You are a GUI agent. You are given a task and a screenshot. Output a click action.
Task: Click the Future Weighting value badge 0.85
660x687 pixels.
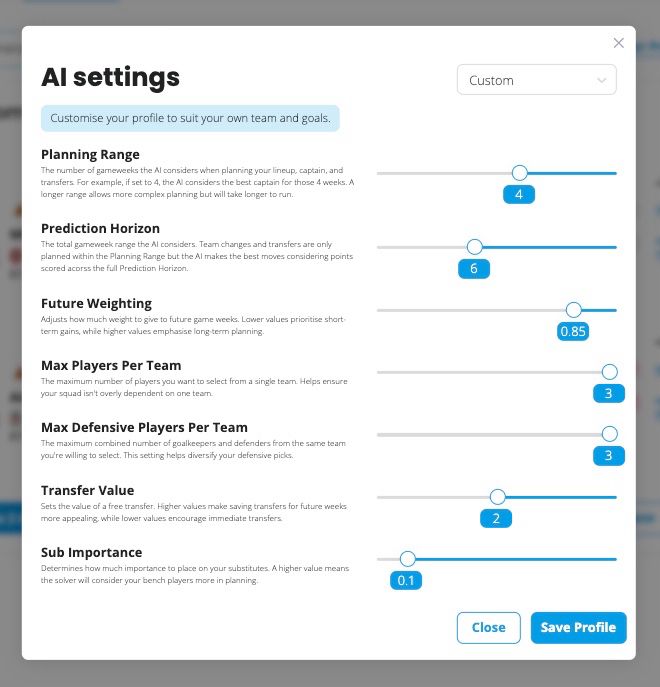(x=573, y=331)
